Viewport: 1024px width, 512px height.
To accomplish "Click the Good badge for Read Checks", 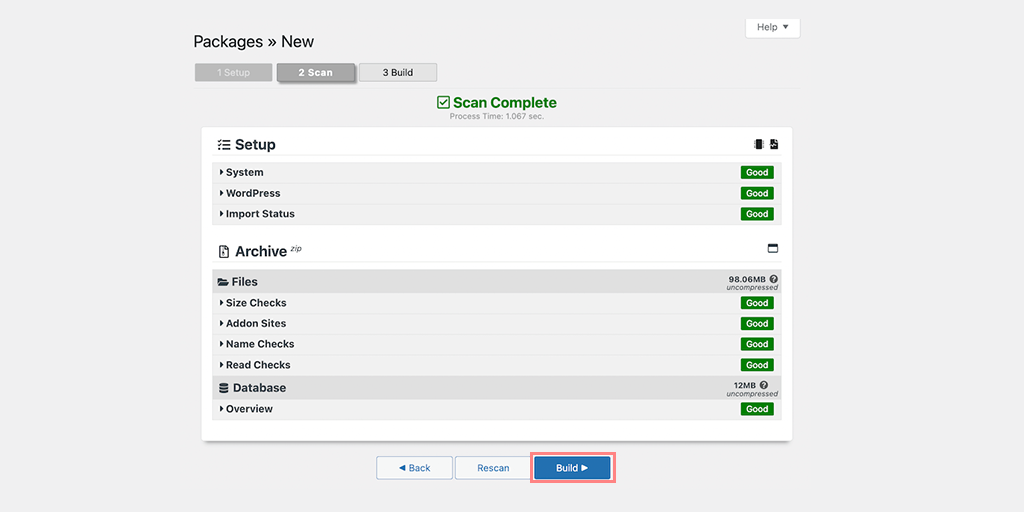I will 757,365.
